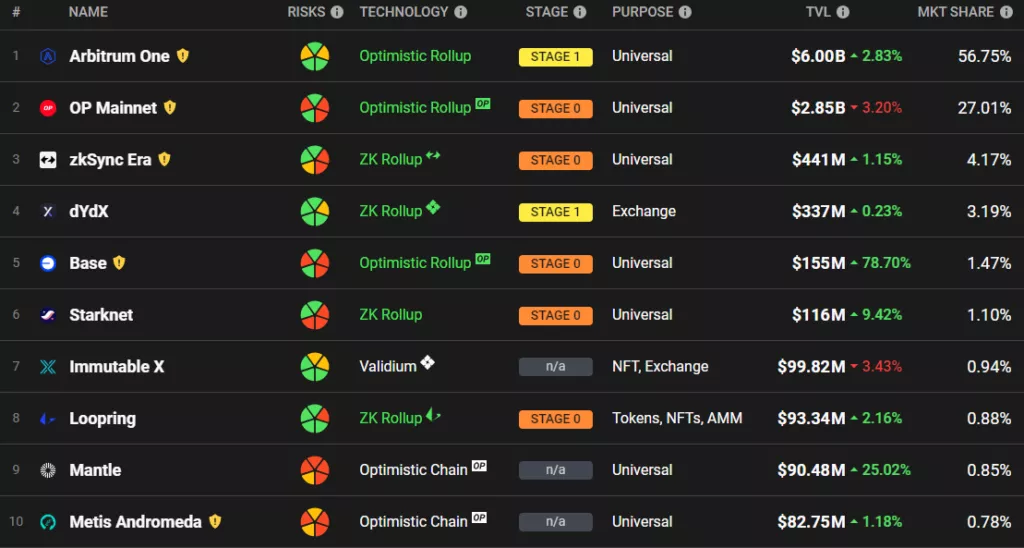Click the info icon next to RISKS
1024x548 pixels.
coord(336,12)
